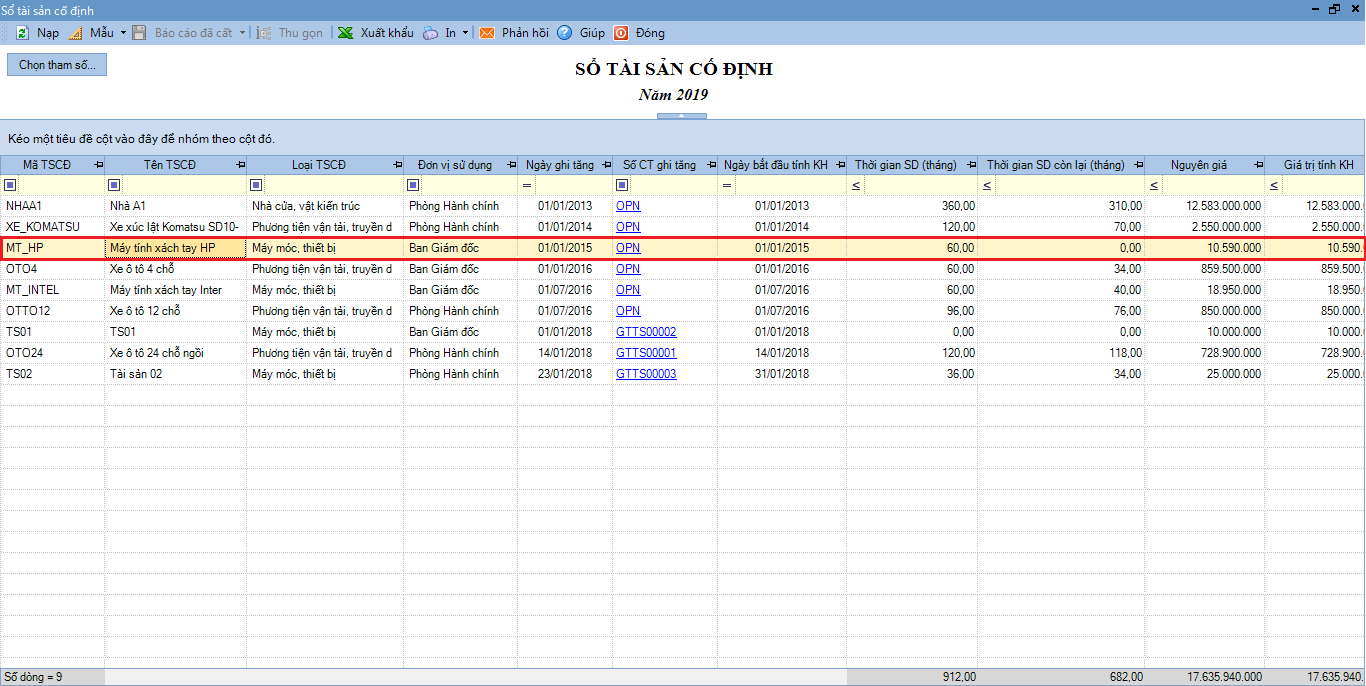Image resolution: width=1366 pixels, height=686 pixels.
Task: Restore the Sổ tài sản cố định window
Action: [x=1335, y=8]
